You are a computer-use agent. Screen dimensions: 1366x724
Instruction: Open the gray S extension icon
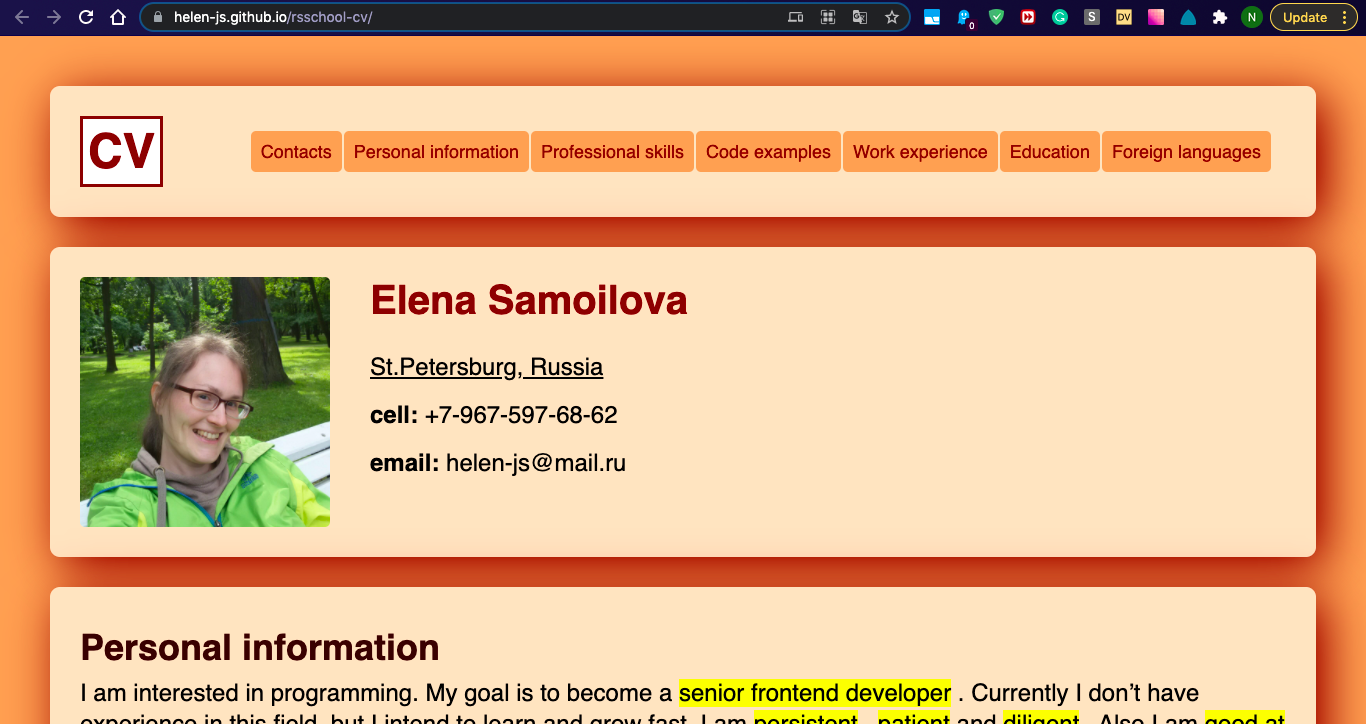click(1092, 17)
